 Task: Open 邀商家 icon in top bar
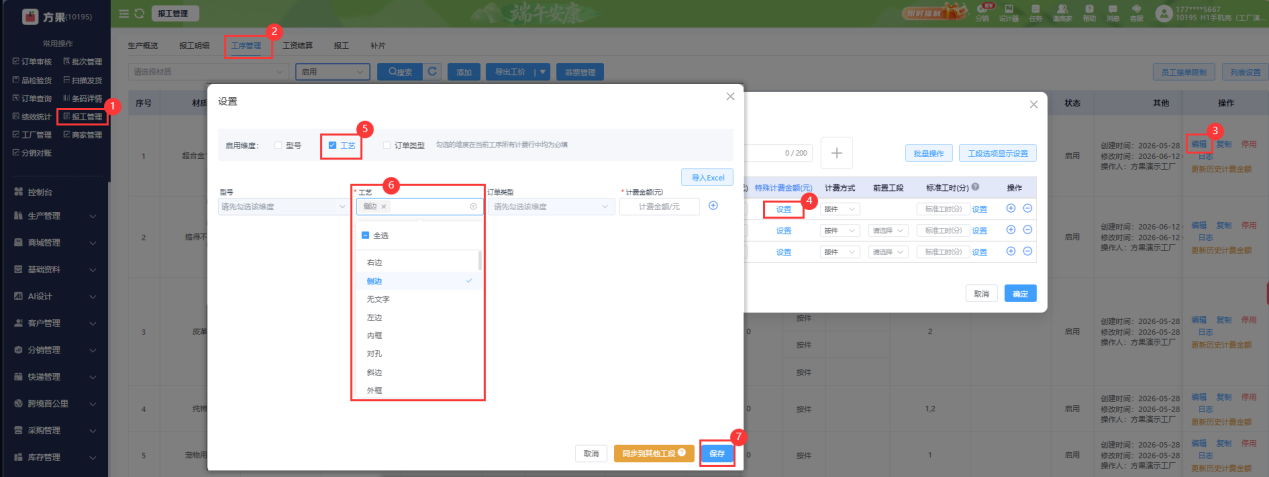coord(1063,13)
